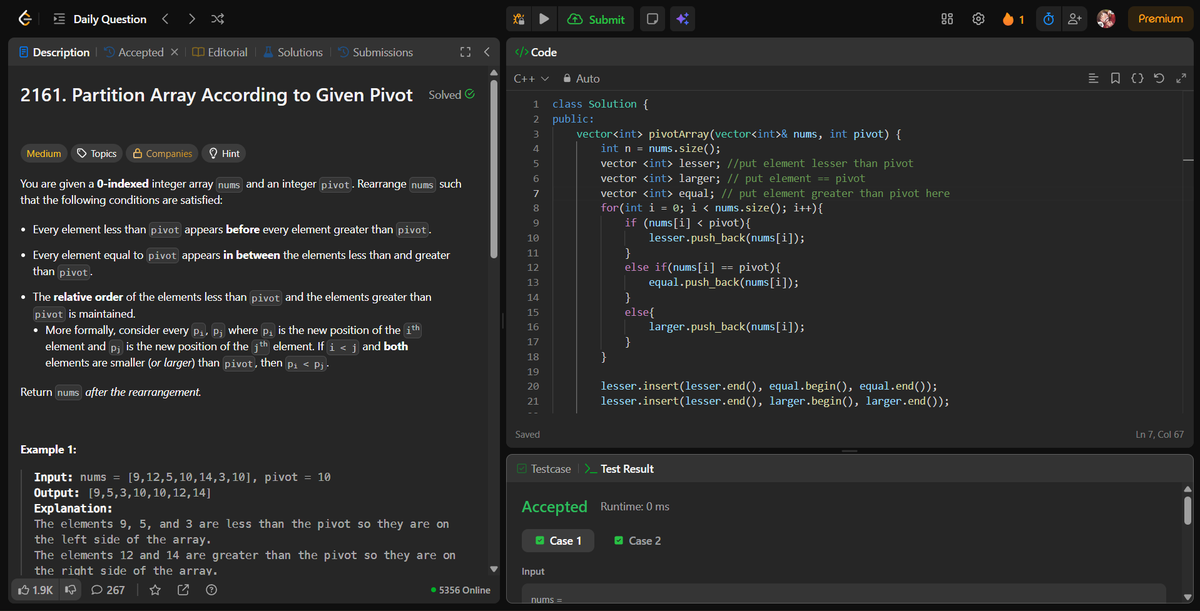The image size is (1200, 611).
Task: Open the settings gear icon
Action: tap(979, 19)
